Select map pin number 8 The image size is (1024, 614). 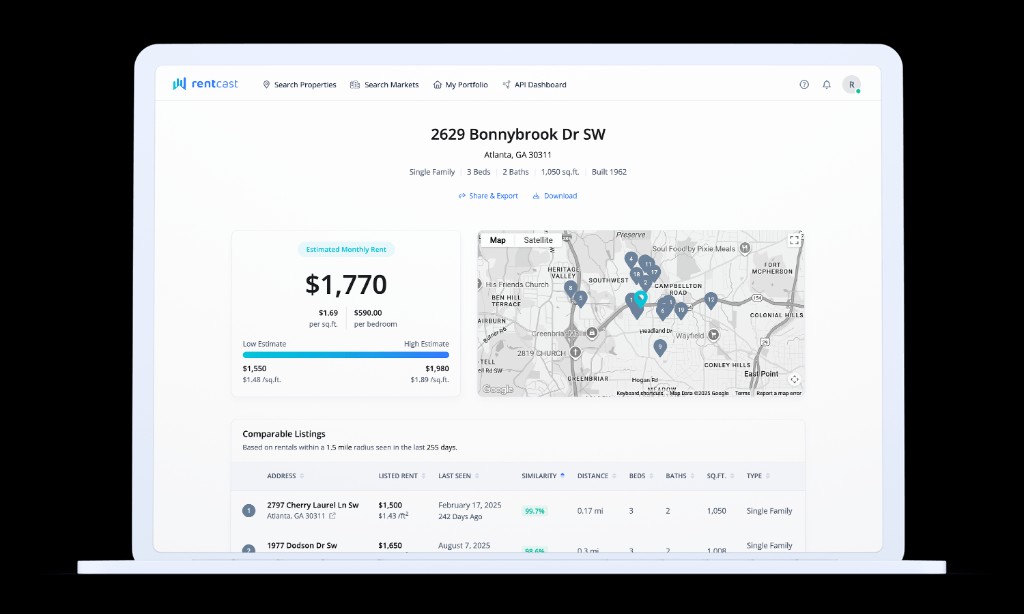(x=570, y=288)
